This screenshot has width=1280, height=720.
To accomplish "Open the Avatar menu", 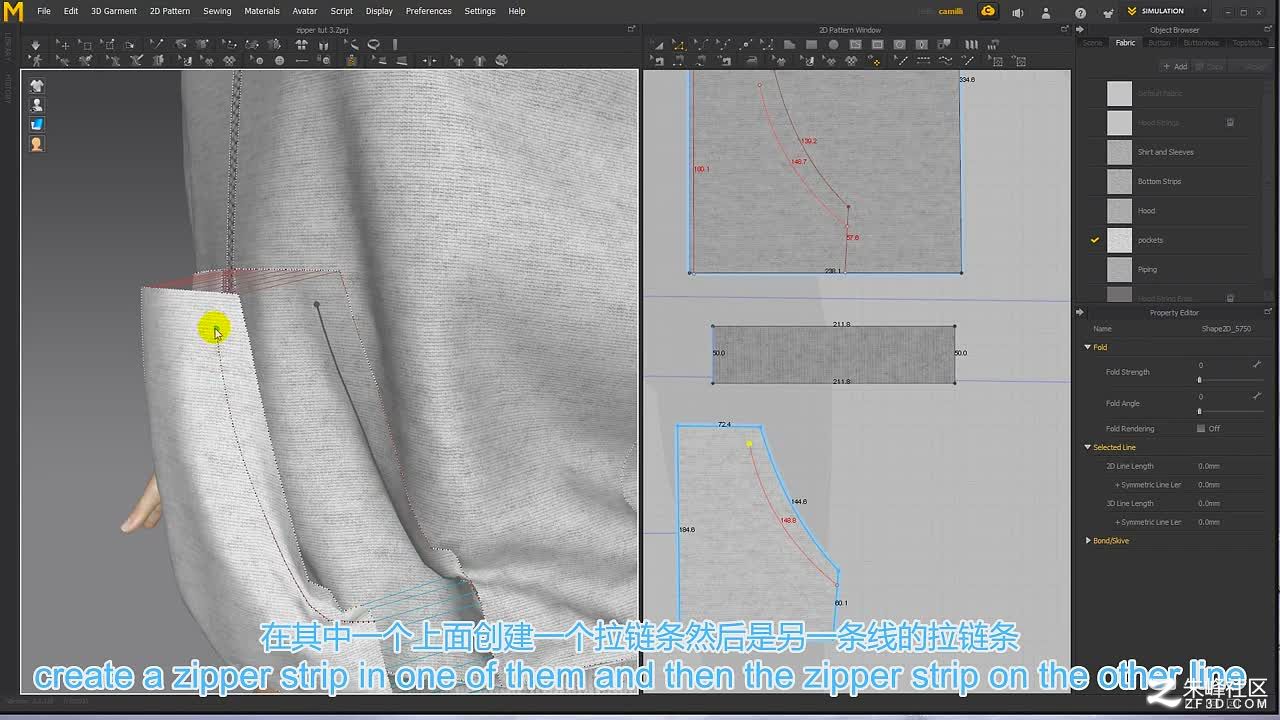I will point(305,11).
